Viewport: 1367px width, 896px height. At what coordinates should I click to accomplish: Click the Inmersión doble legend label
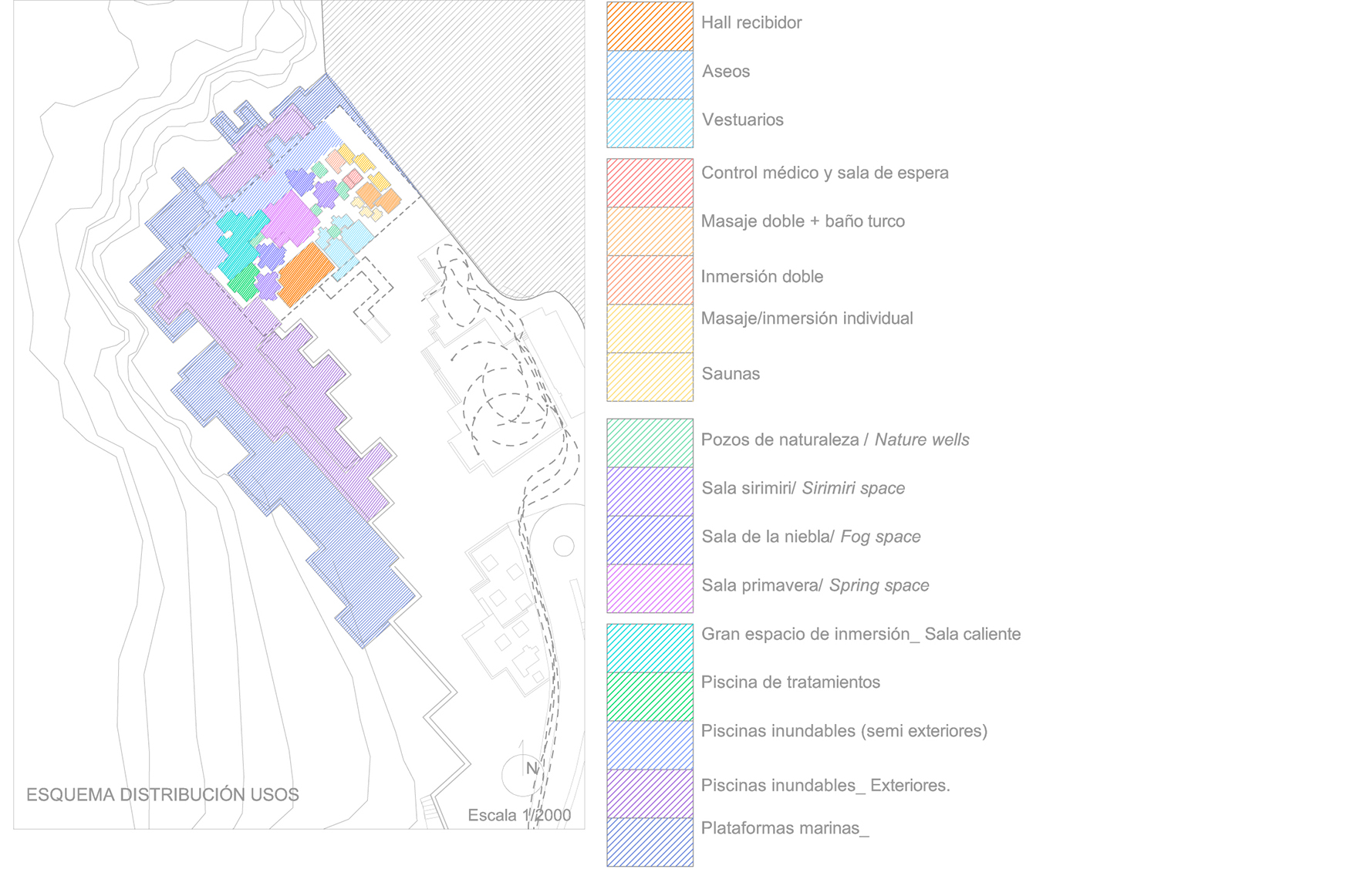pyautogui.click(x=761, y=277)
